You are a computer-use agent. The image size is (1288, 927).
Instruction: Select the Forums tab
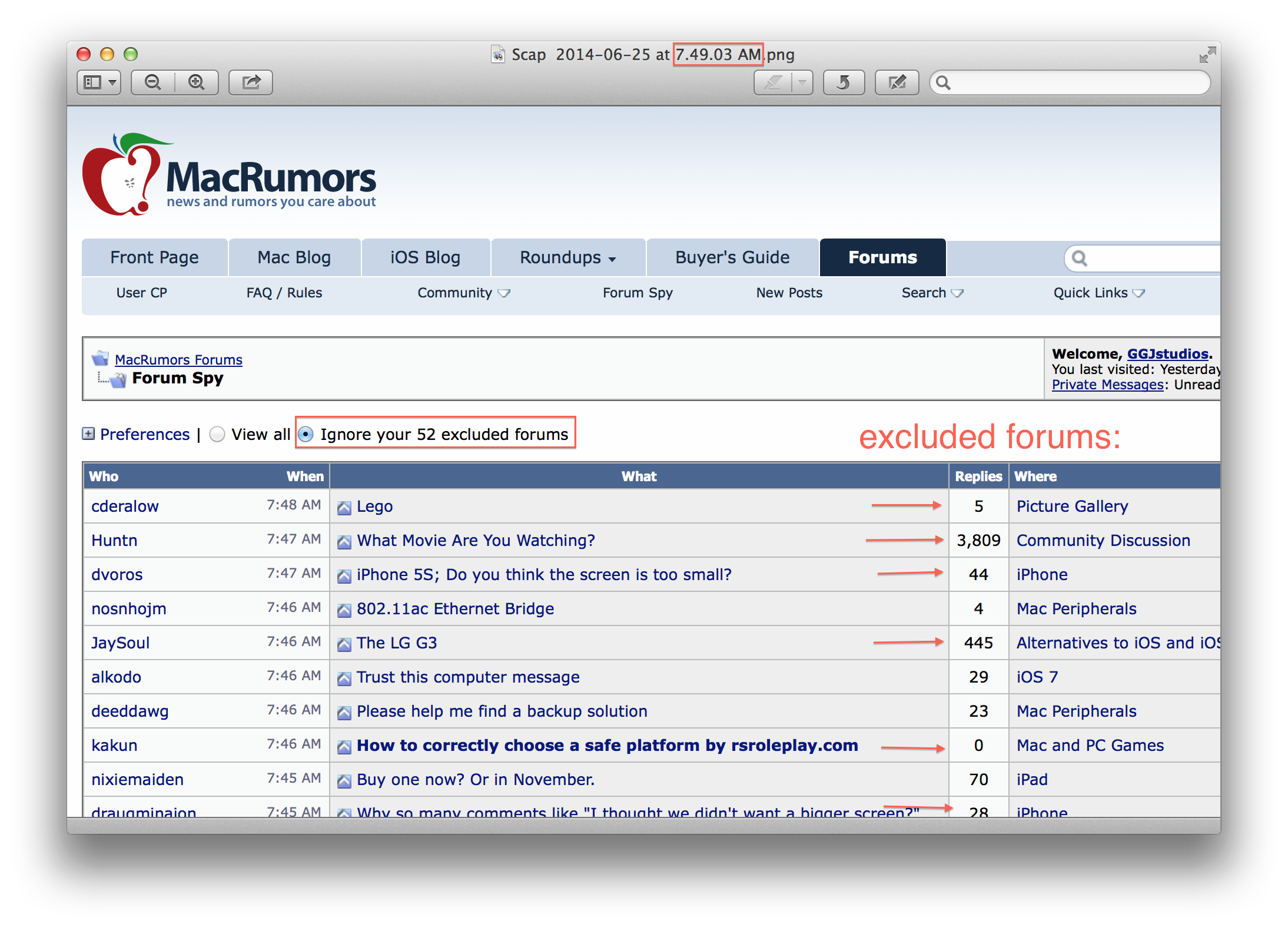[x=882, y=257]
